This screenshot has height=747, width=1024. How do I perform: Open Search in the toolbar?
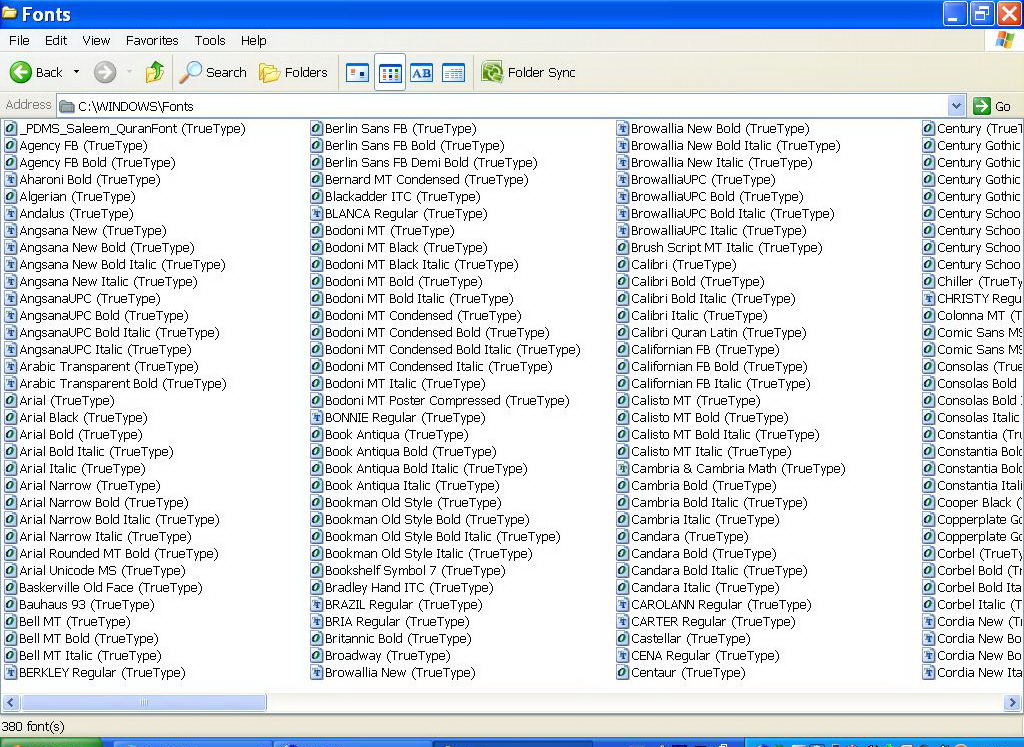click(x=214, y=72)
